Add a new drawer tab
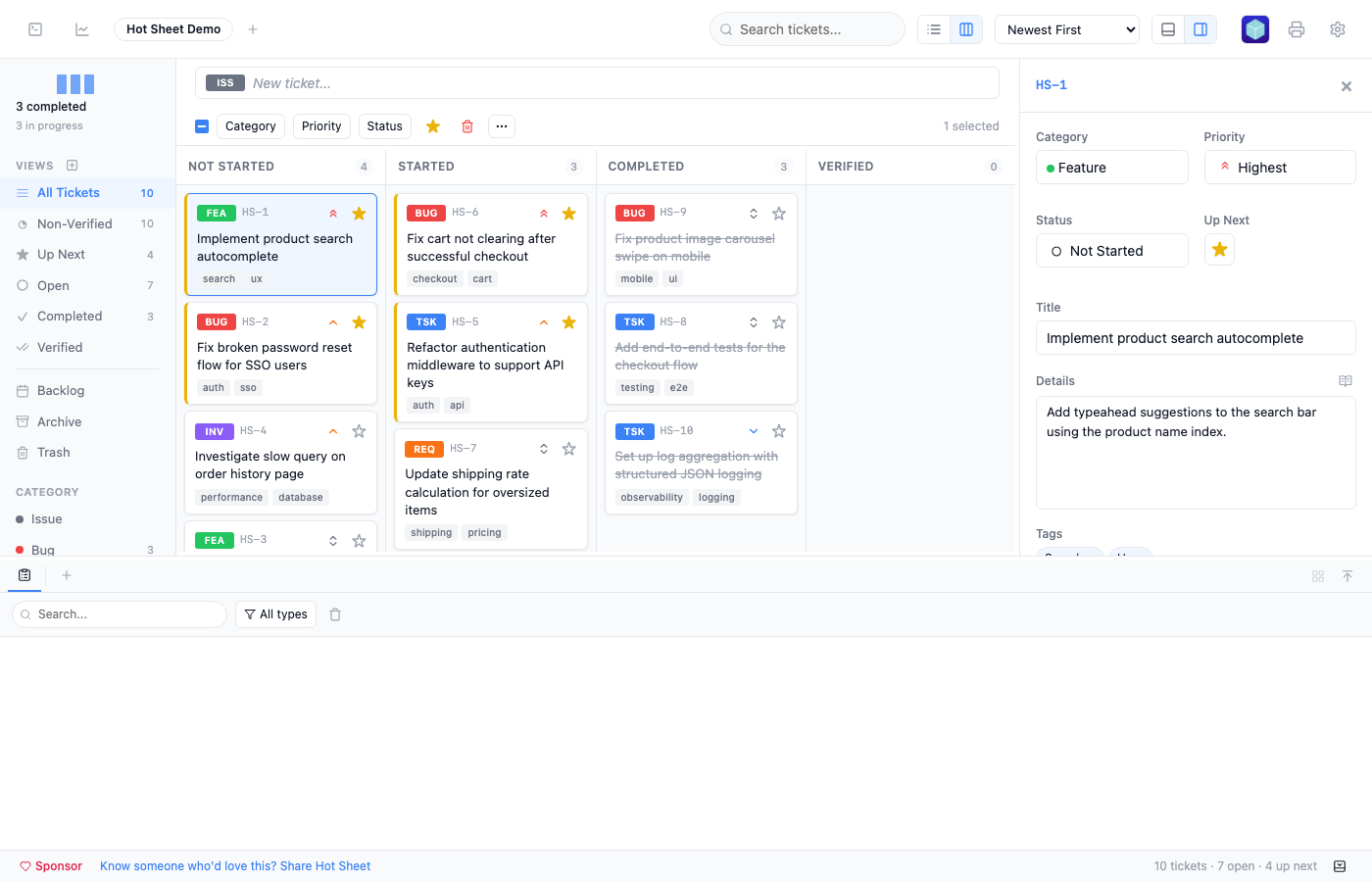Screen dimensions: 1372x882 click(x=67, y=575)
